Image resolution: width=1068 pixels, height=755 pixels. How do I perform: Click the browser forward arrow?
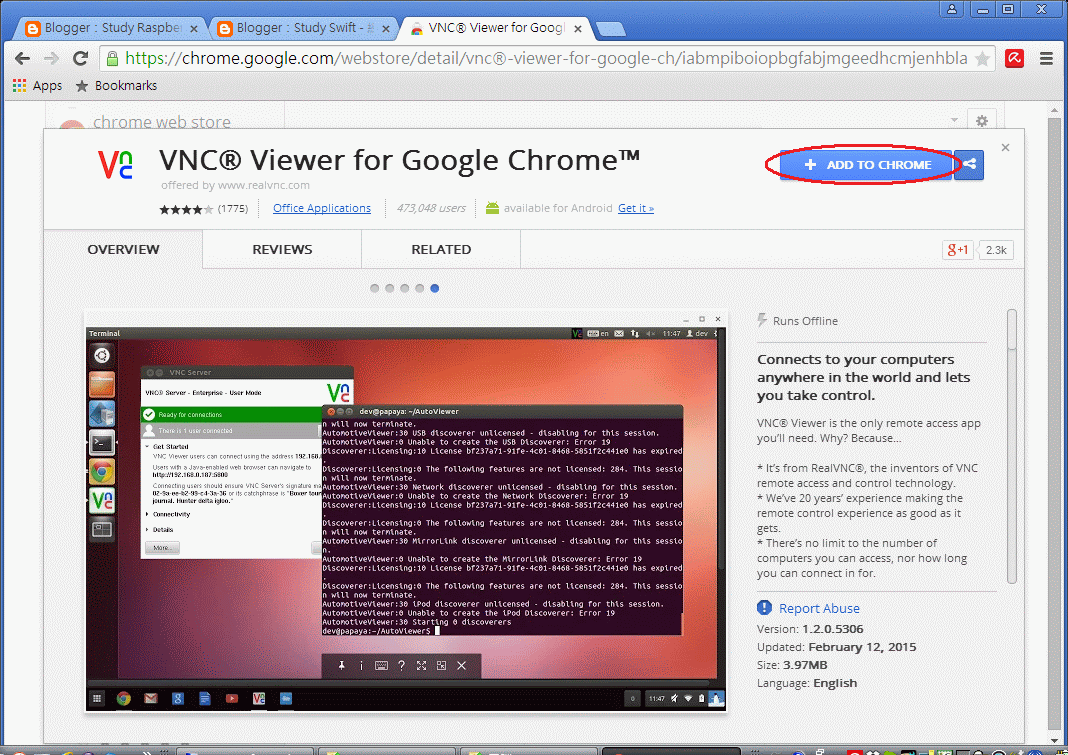51,59
